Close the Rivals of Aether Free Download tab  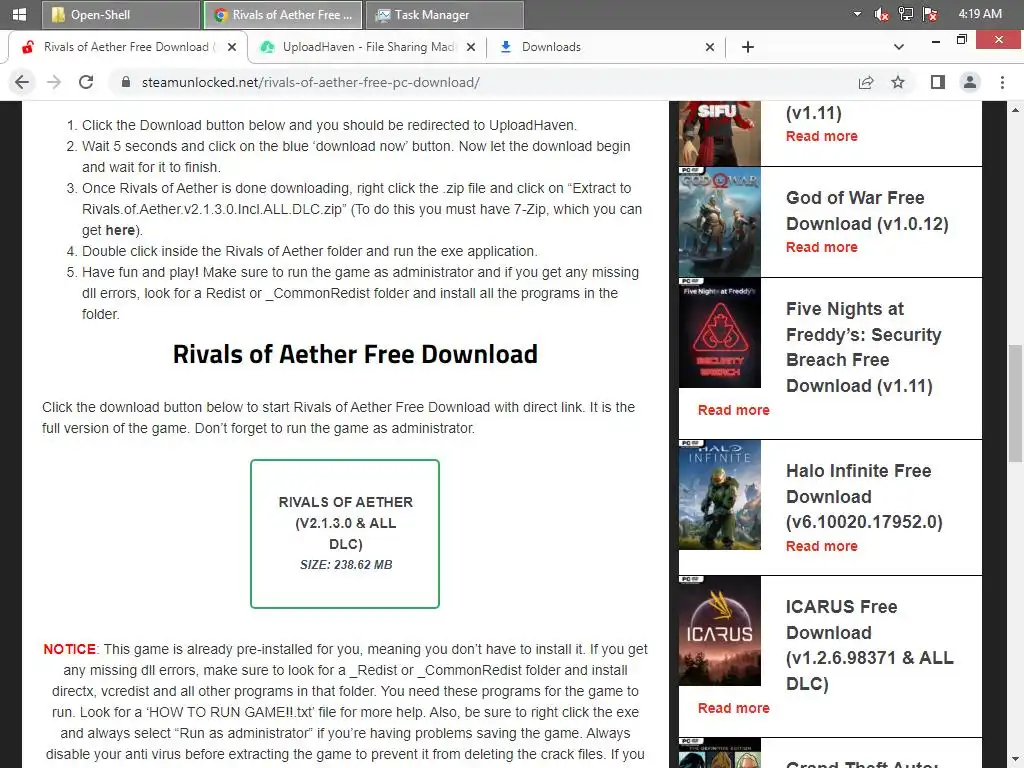(x=231, y=47)
